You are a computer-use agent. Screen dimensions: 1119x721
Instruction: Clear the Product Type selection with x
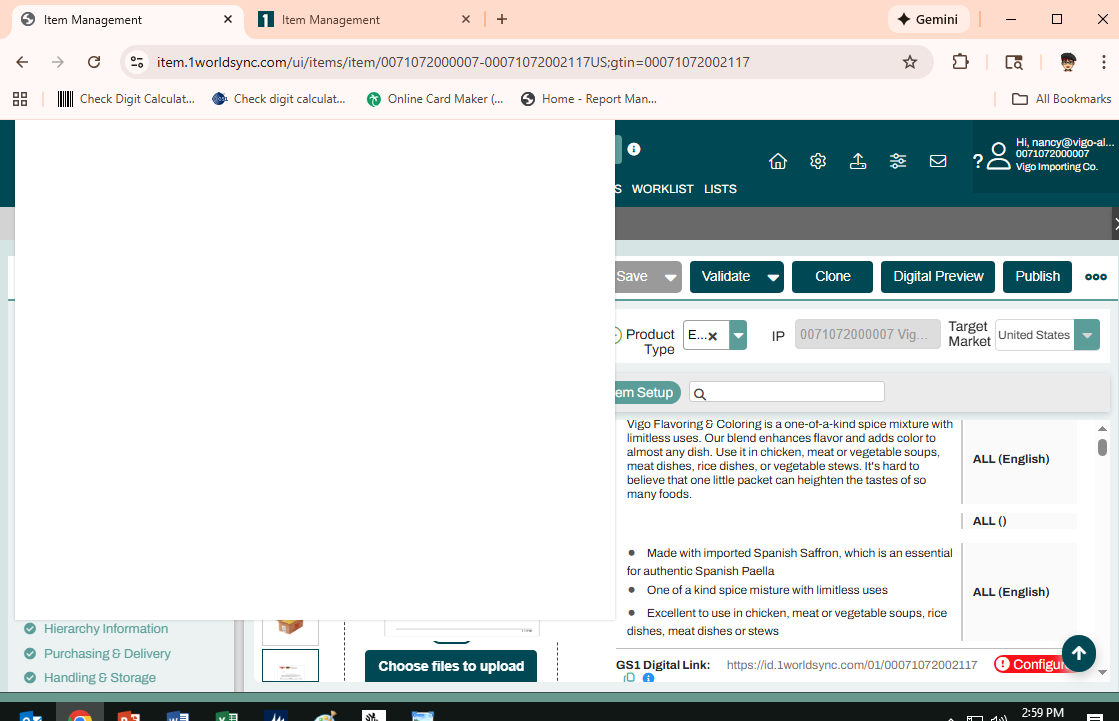click(713, 336)
